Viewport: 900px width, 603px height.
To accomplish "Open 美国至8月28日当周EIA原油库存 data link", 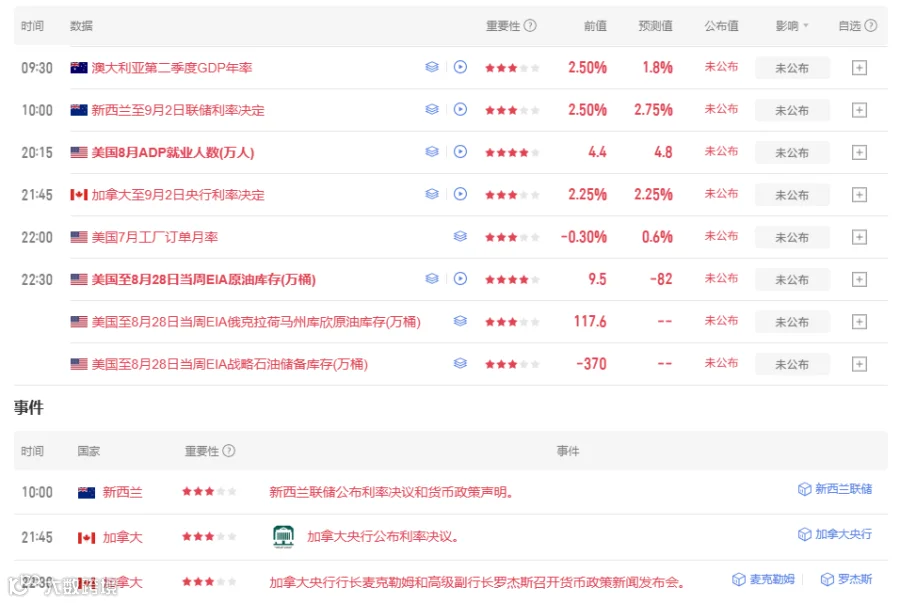I will tap(204, 279).
